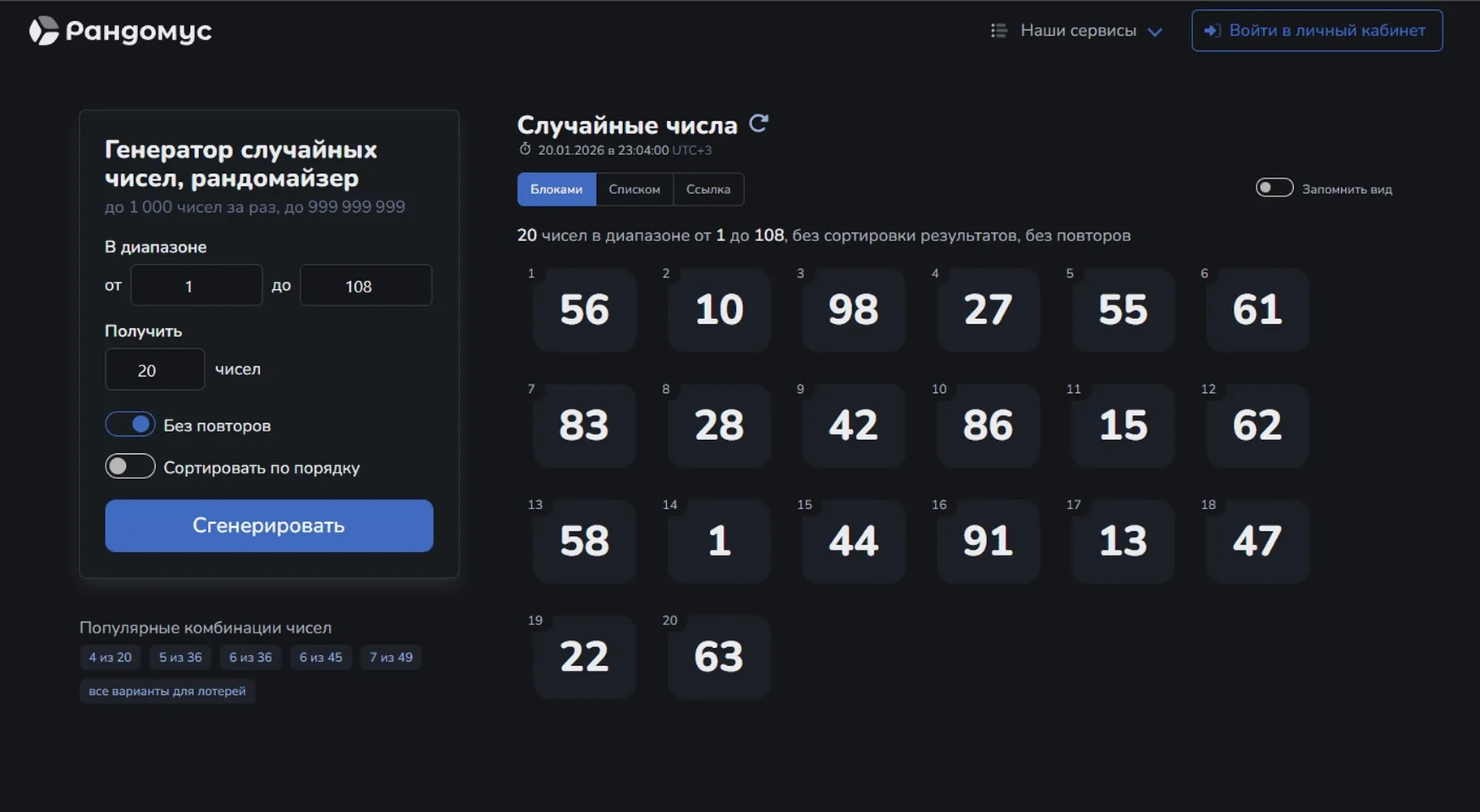Image resolution: width=1480 pixels, height=812 pixels.
Task: Enable Сортировать по порядку switch
Action: click(130, 466)
